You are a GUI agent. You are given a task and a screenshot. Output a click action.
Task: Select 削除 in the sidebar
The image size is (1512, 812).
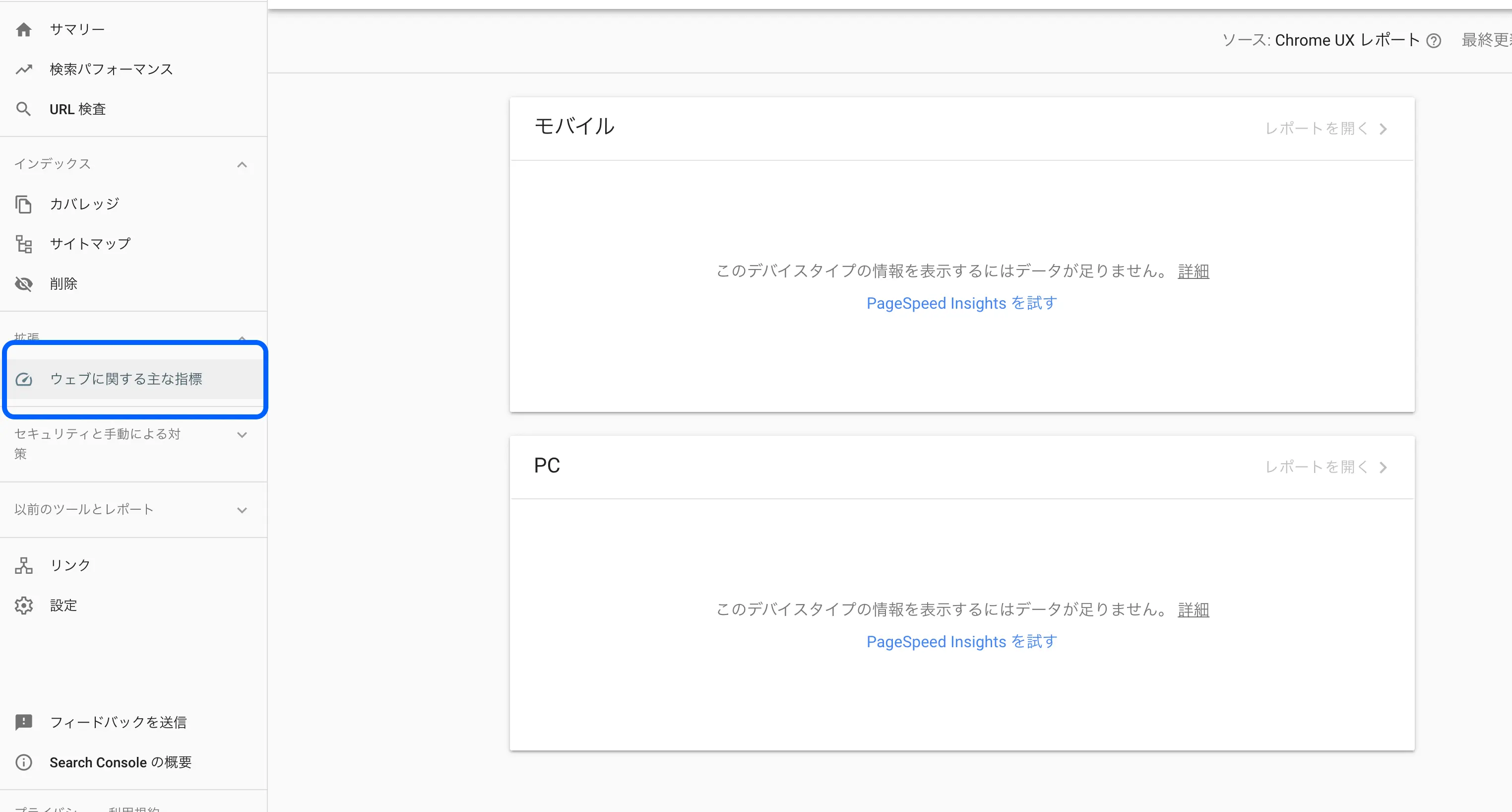[x=134, y=283]
